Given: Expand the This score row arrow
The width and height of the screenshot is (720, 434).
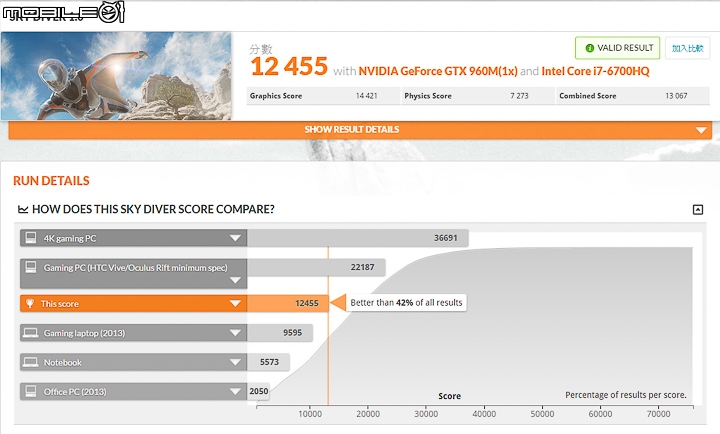Looking at the screenshot, I should (x=235, y=304).
